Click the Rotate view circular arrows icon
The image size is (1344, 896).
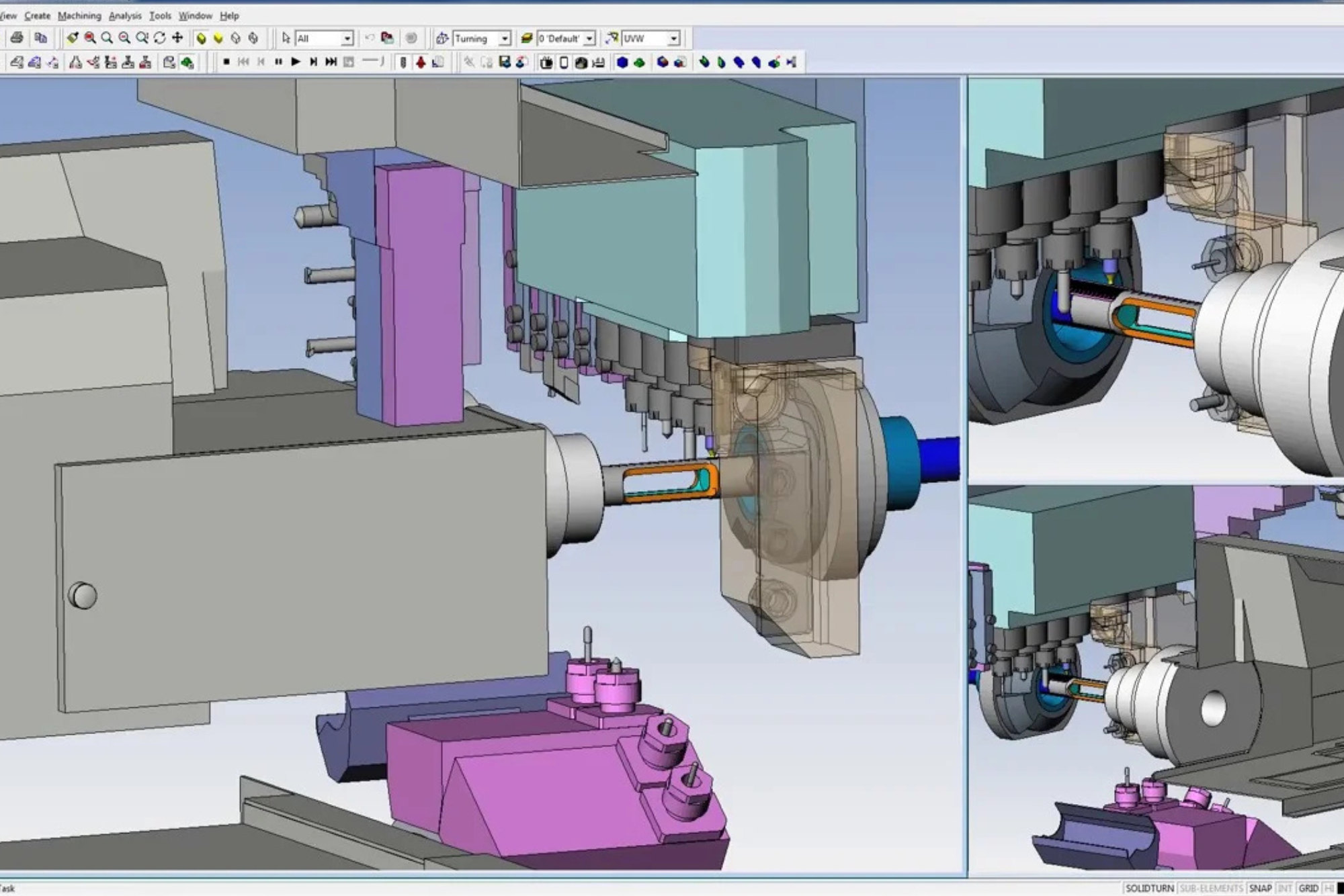tap(160, 38)
